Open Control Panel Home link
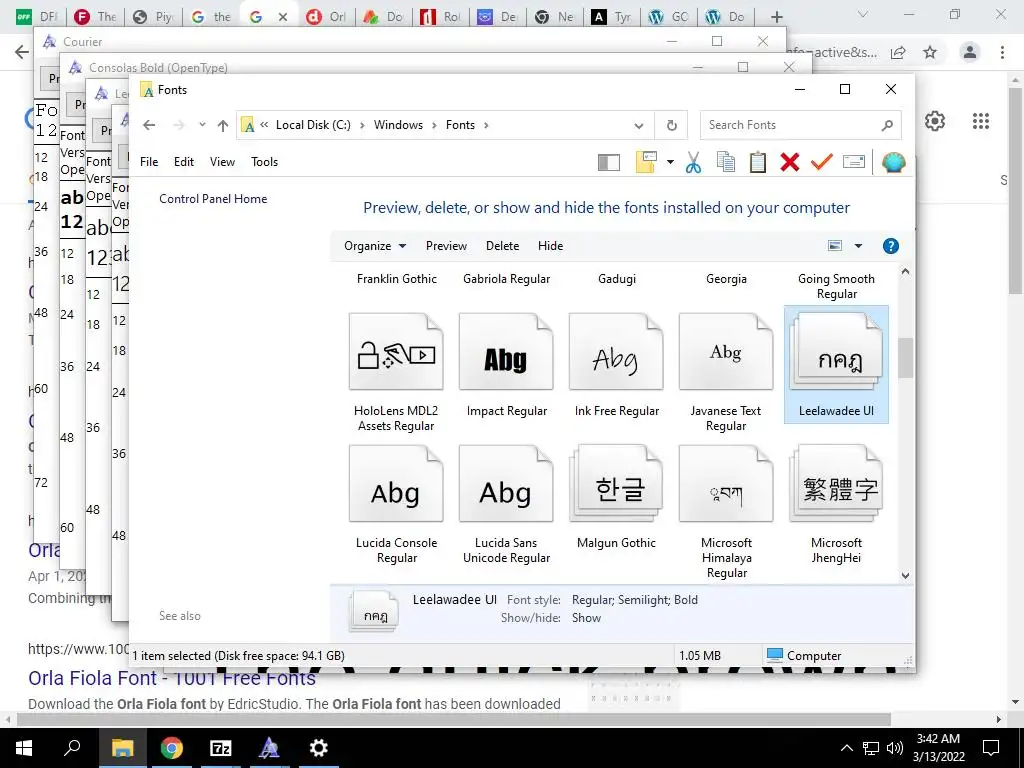Viewport: 1024px width, 768px height. [213, 199]
